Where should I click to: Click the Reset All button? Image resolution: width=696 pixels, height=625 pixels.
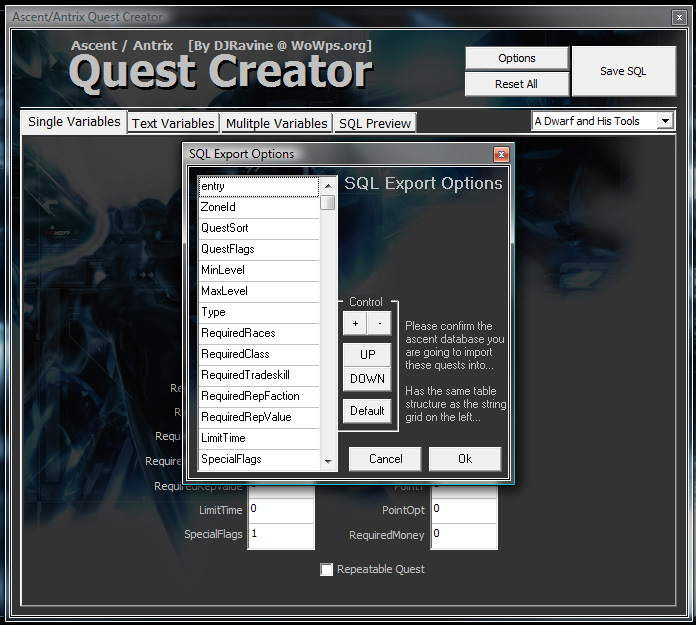517,84
